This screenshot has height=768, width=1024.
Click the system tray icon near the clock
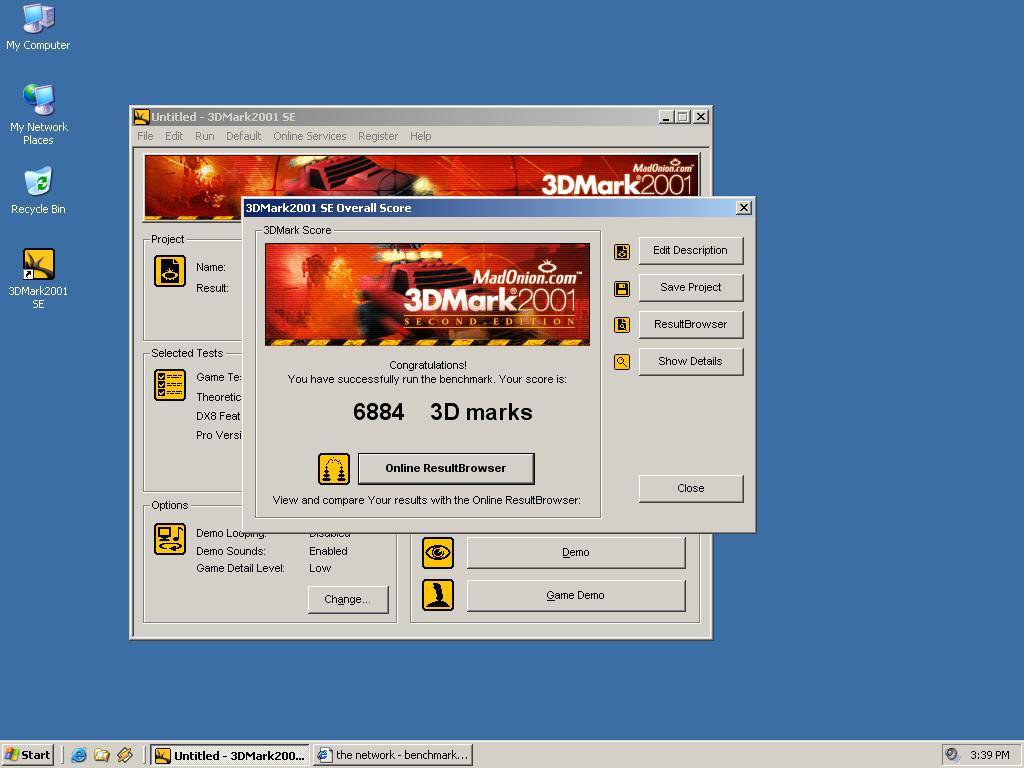952,755
